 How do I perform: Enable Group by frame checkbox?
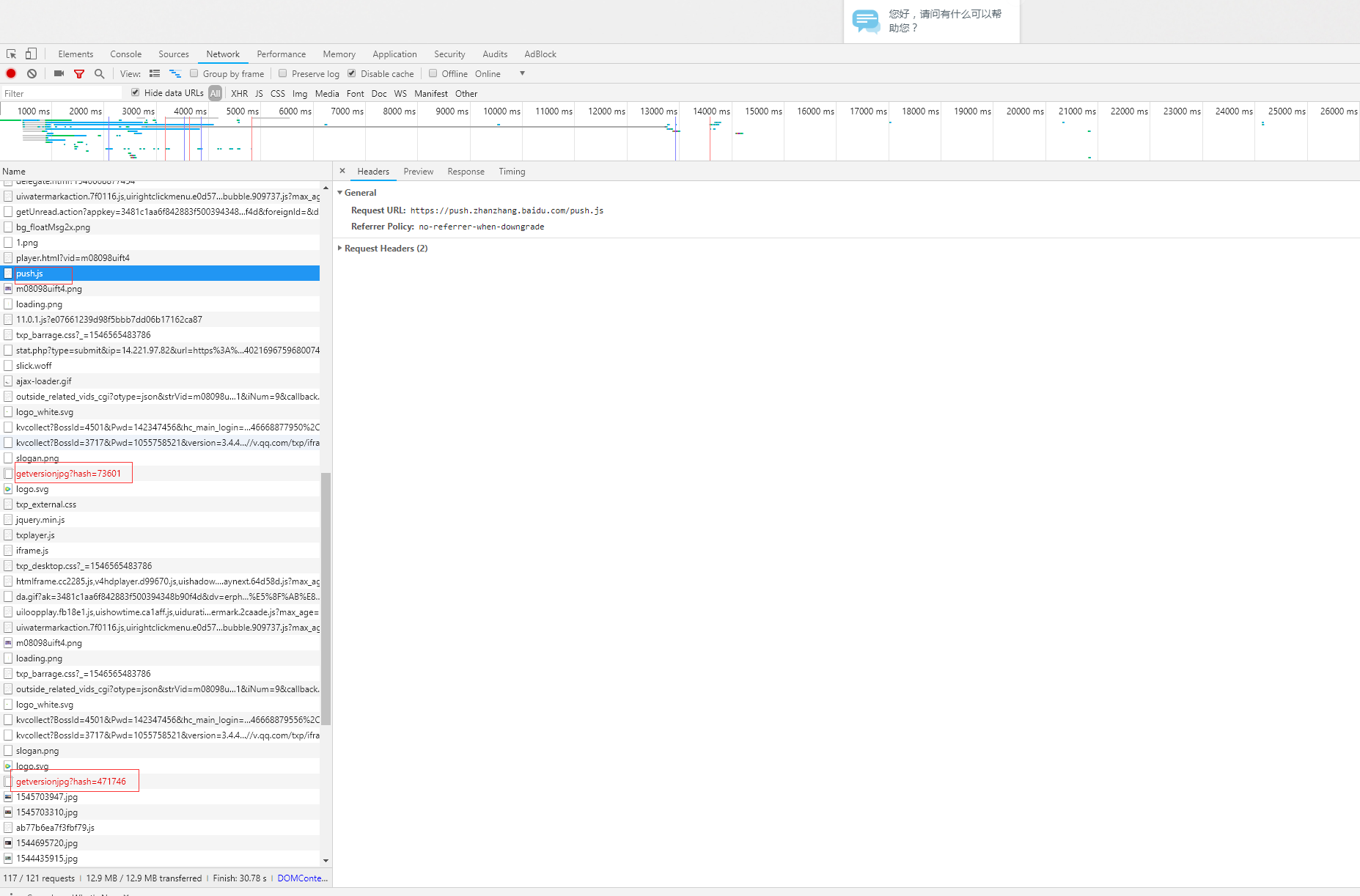click(x=194, y=73)
